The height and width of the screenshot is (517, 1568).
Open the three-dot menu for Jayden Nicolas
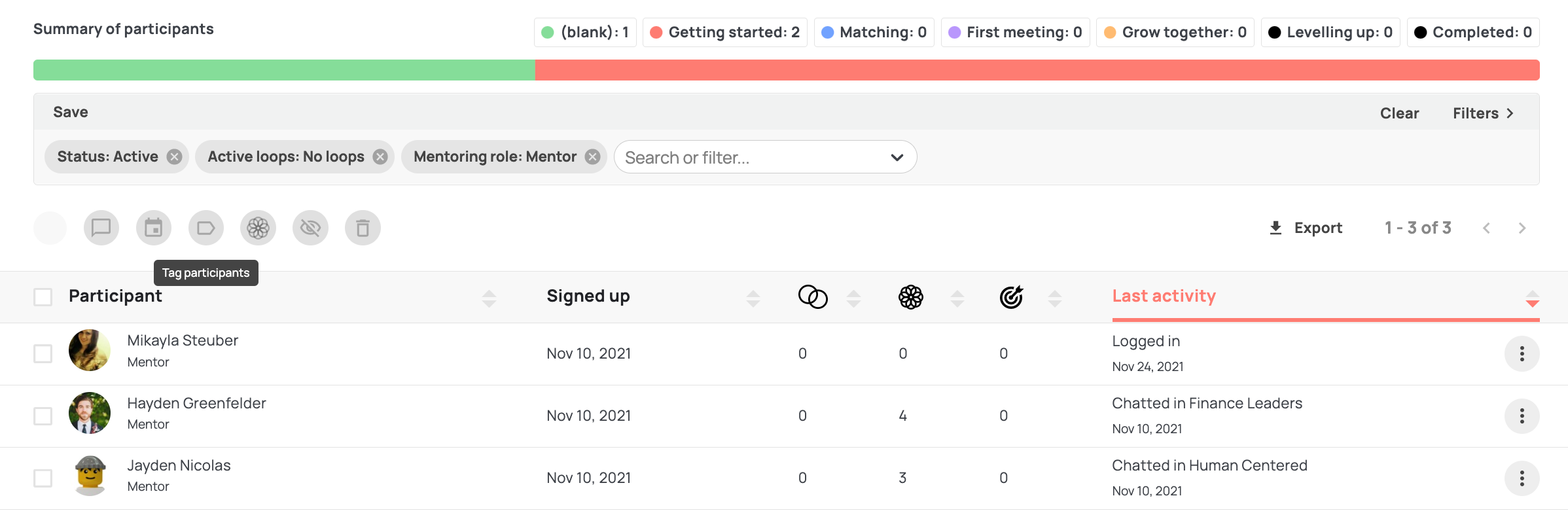tap(1522, 478)
